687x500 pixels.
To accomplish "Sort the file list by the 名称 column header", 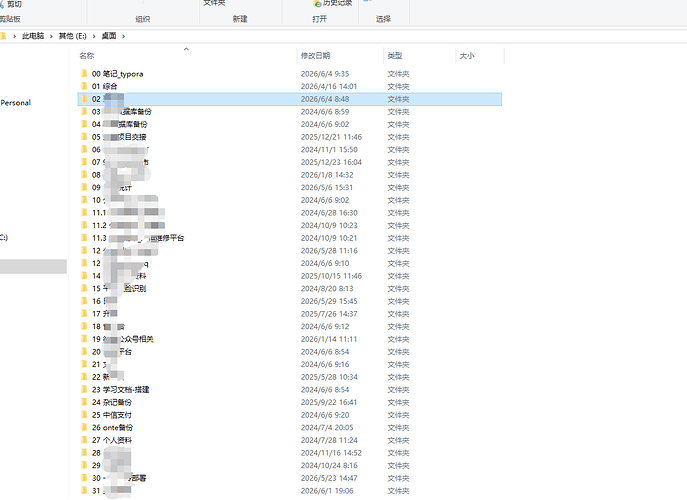I will point(87,56).
